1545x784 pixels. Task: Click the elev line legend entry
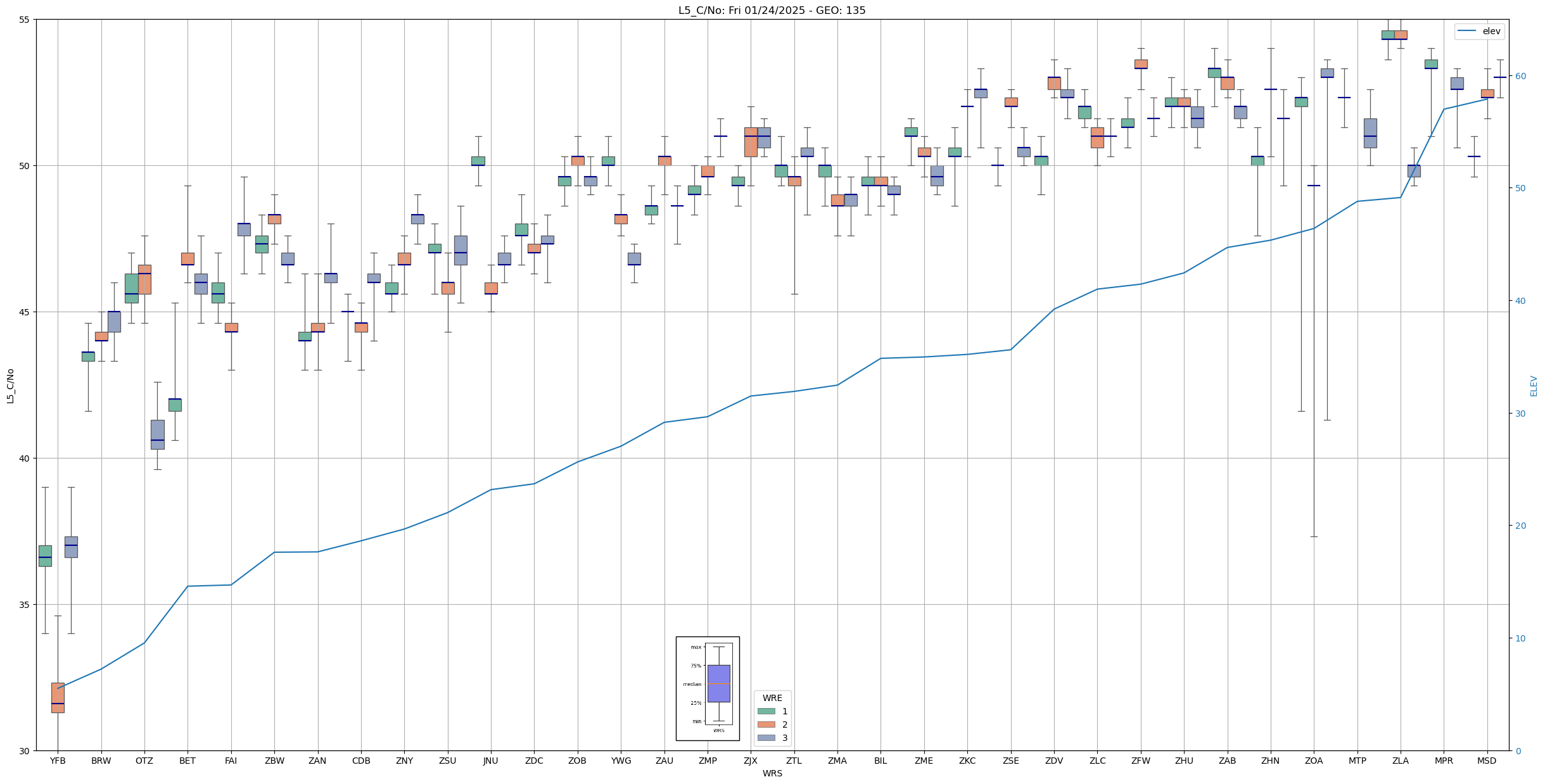point(1479,31)
